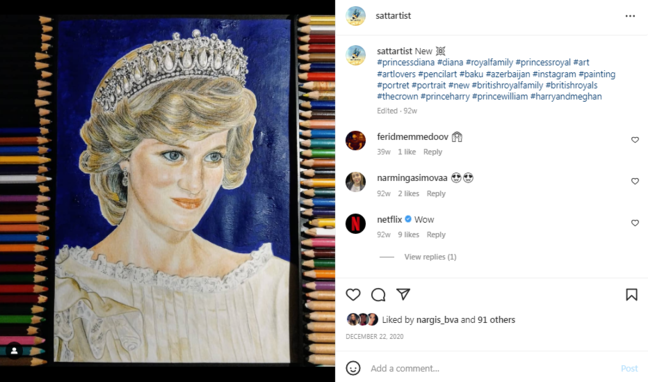
Task: Share post via paper plane icon
Action: [x=403, y=294]
